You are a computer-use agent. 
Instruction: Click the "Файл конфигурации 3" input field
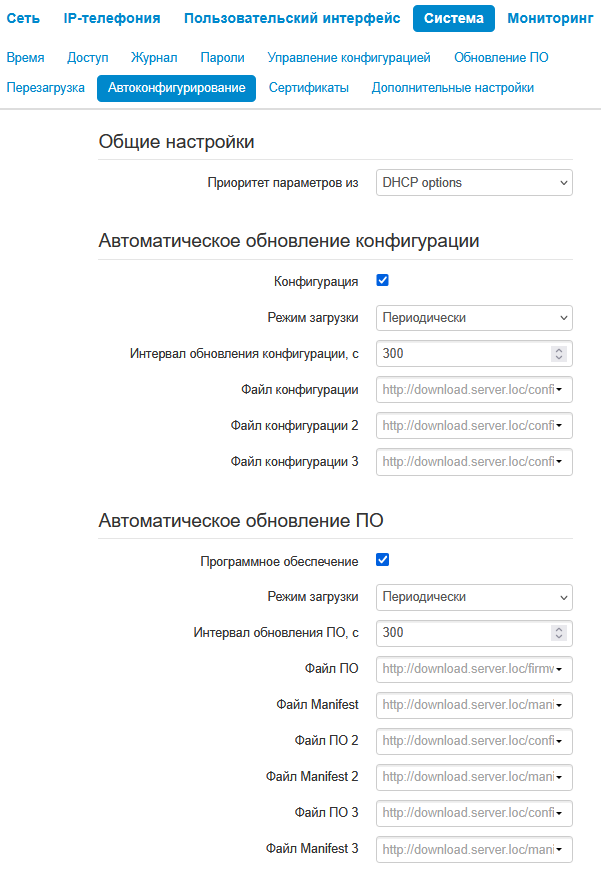[466, 462]
